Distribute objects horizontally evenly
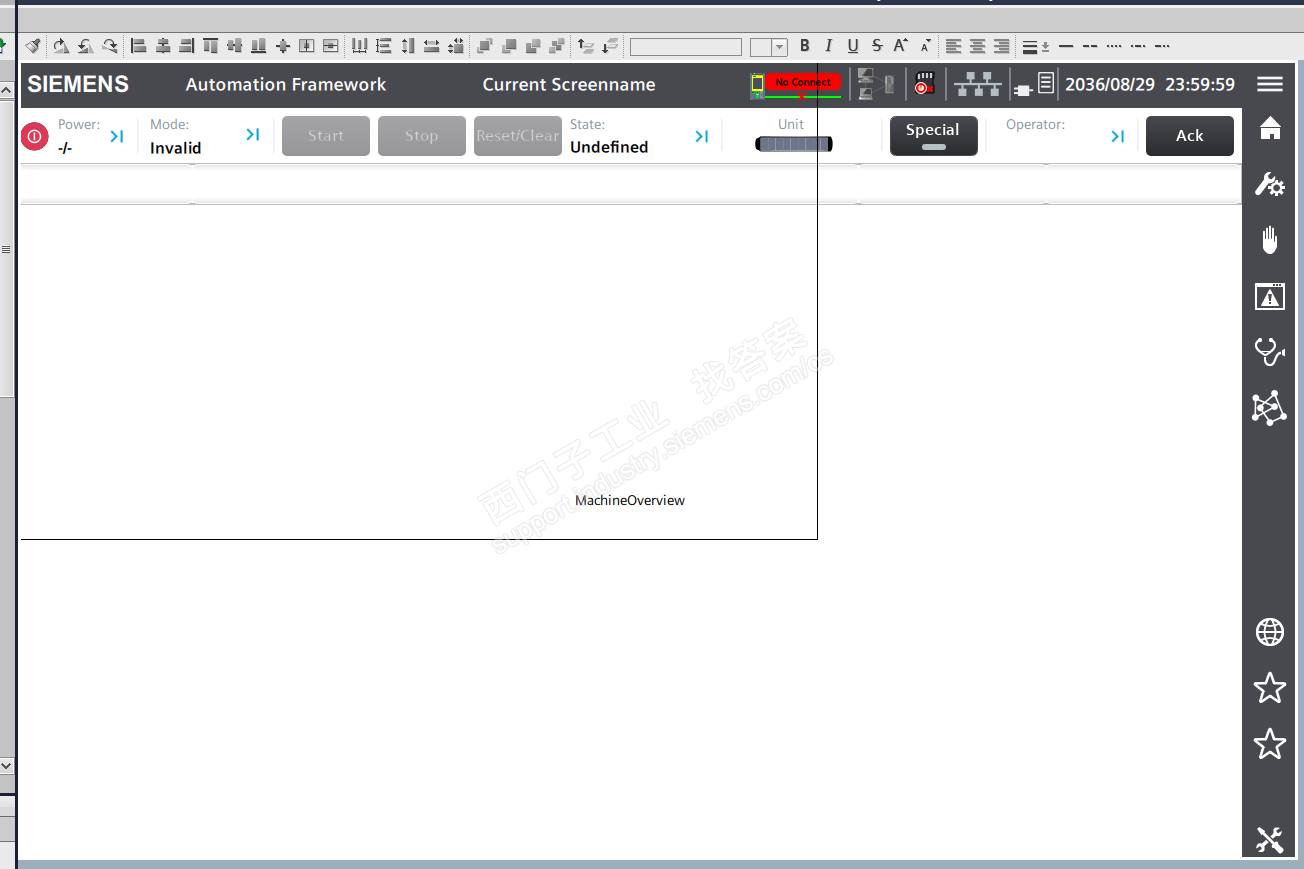Image resolution: width=1304 pixels, height=869 pixels. [x=358, y=46]
